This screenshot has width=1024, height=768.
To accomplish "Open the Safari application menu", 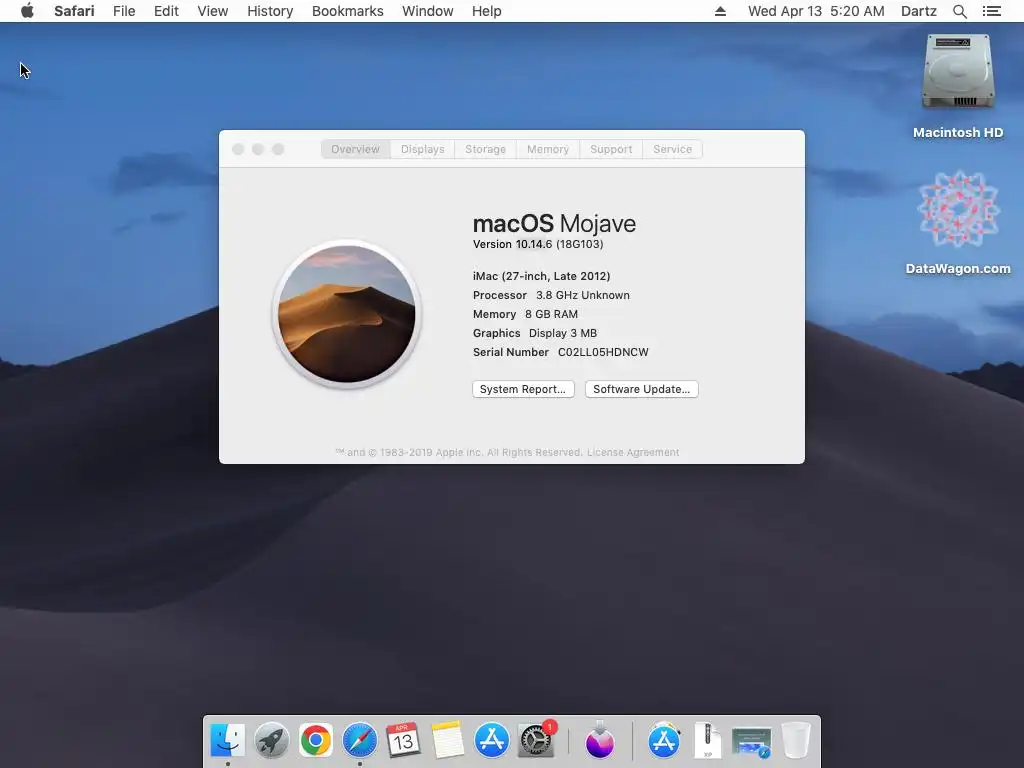I will coord(74,11).
